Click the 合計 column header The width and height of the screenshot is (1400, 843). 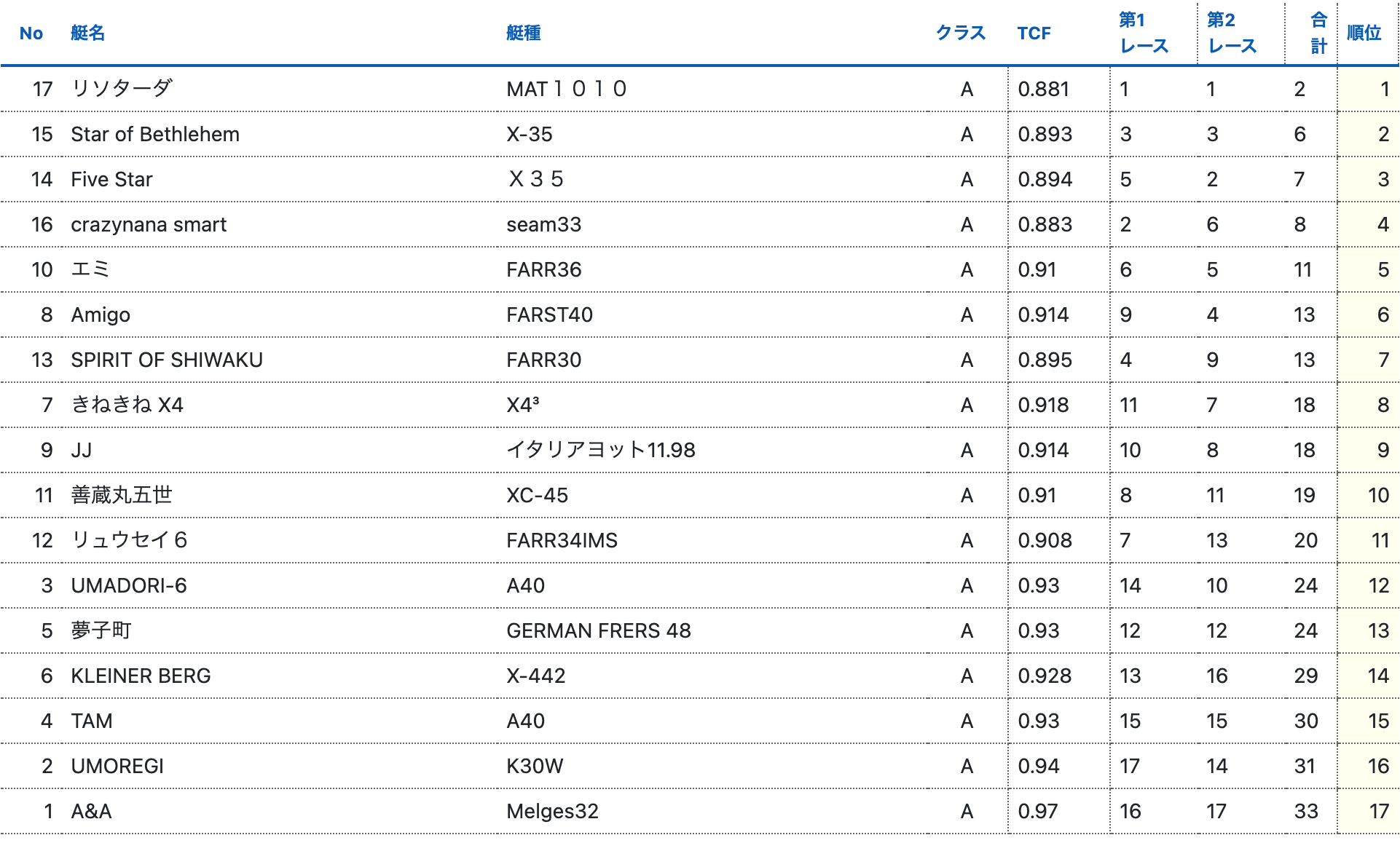[x=1318, y=33]
